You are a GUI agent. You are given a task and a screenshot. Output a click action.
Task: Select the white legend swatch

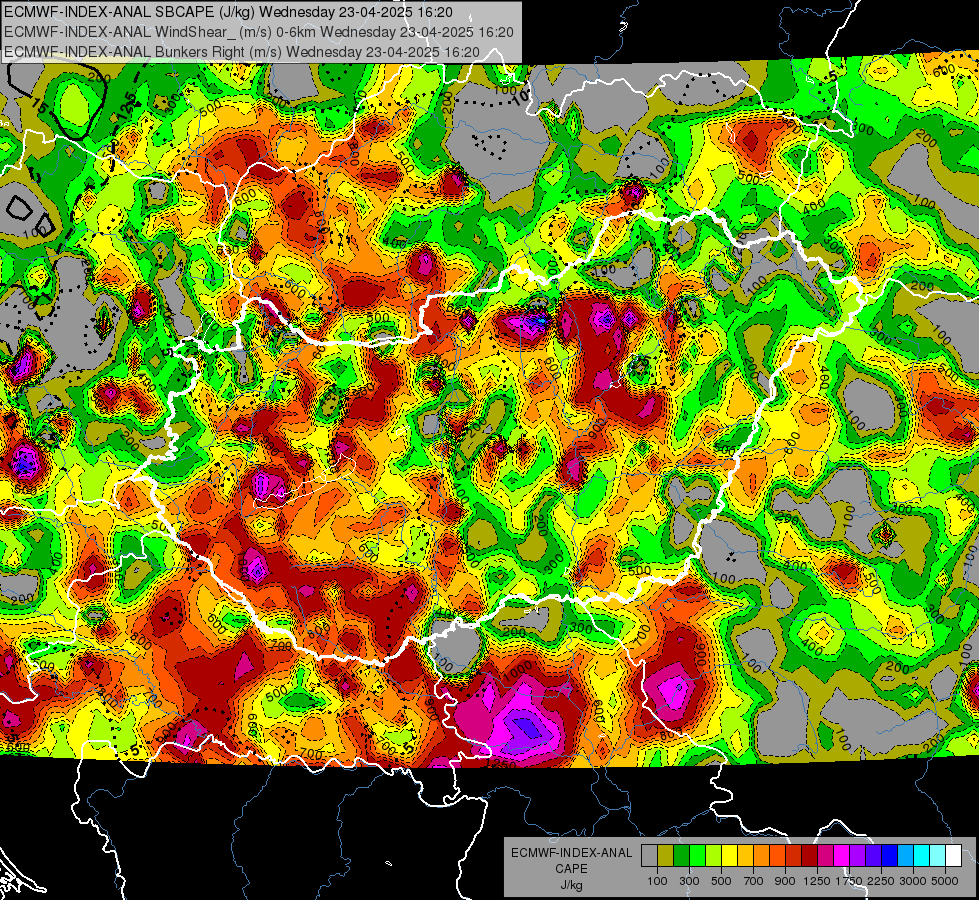click(954, 856)
